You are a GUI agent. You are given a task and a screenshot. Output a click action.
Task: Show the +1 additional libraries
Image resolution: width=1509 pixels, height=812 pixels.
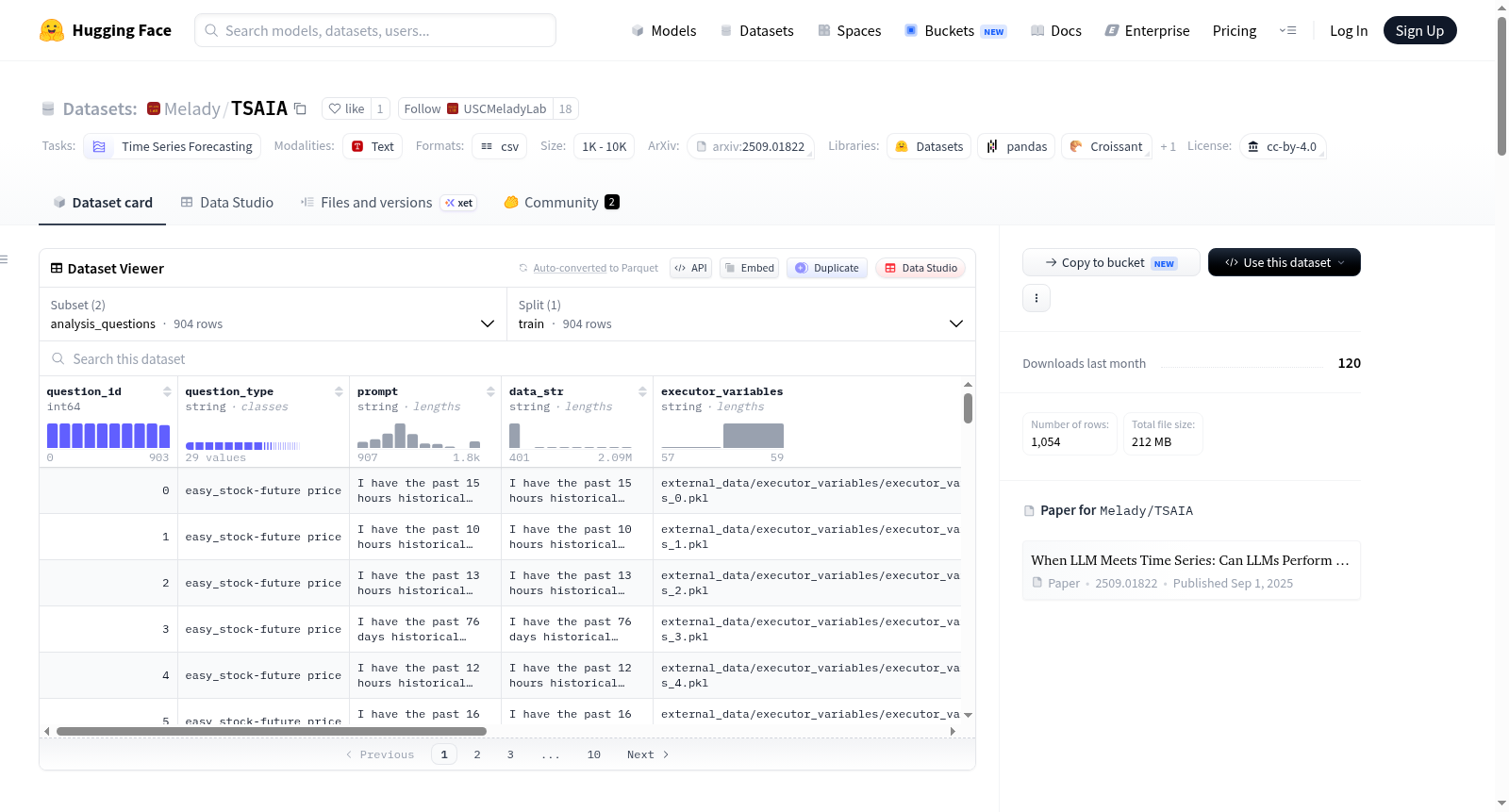[x=1168, y=146]
